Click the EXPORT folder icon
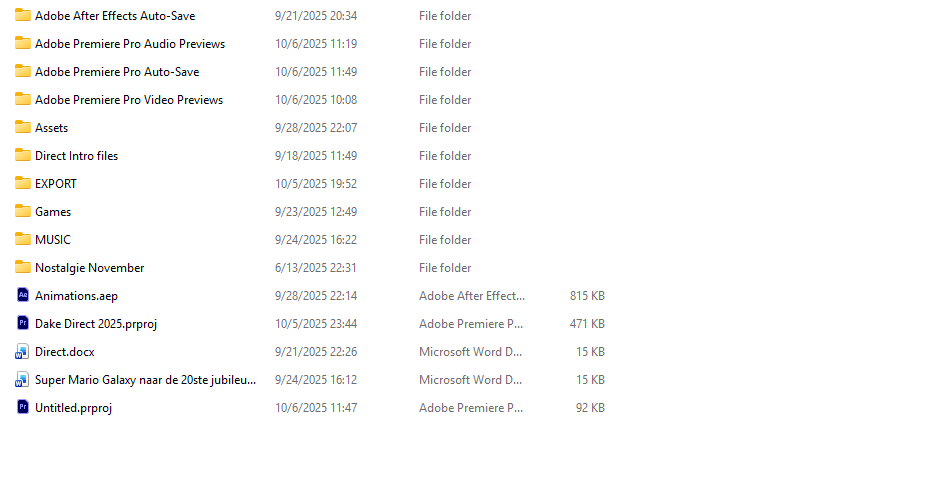The image size is (946, 482). [x=23, y=183]
